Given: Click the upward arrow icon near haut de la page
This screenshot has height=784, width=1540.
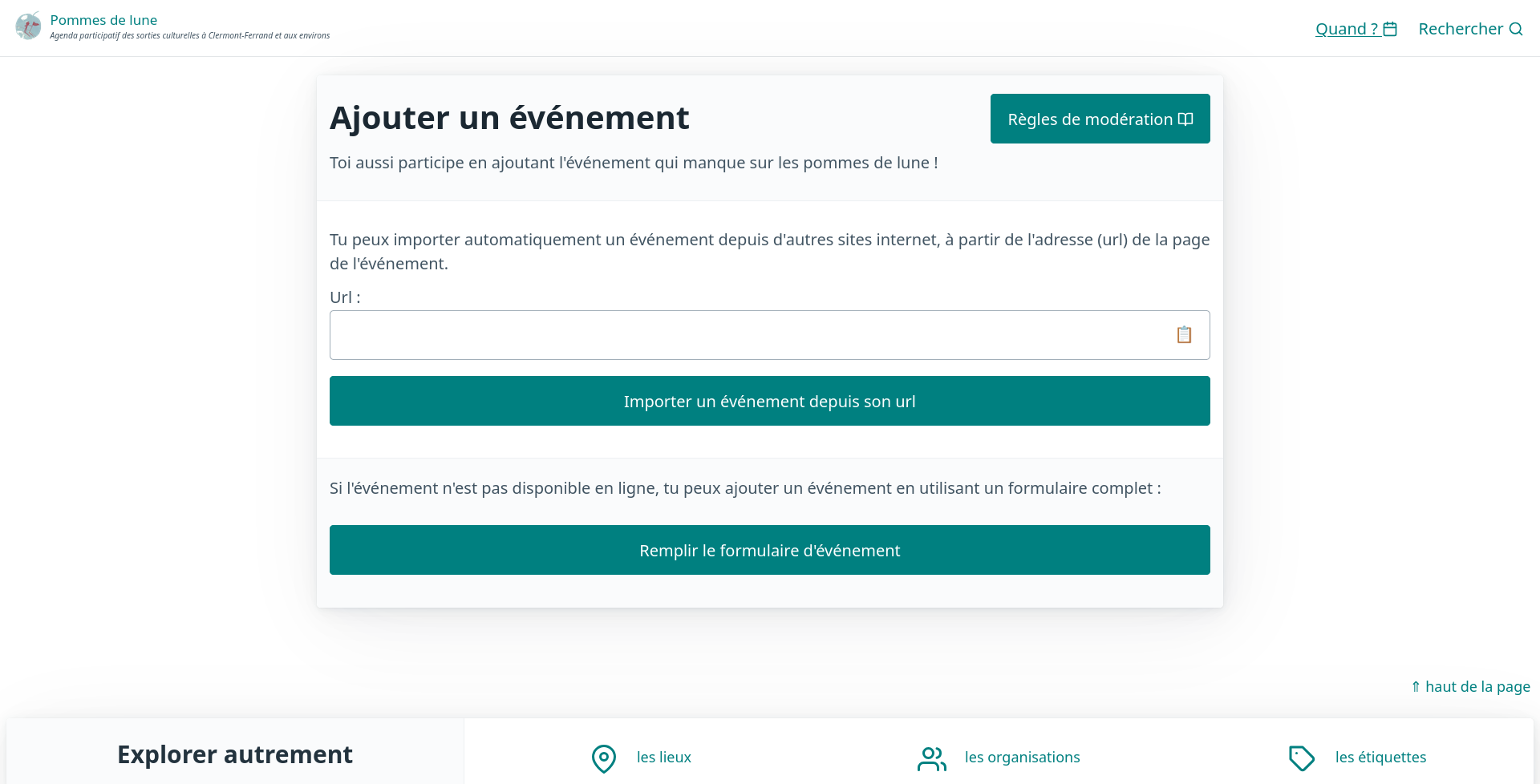Looking at the screenshot, I should (1416, 686).
